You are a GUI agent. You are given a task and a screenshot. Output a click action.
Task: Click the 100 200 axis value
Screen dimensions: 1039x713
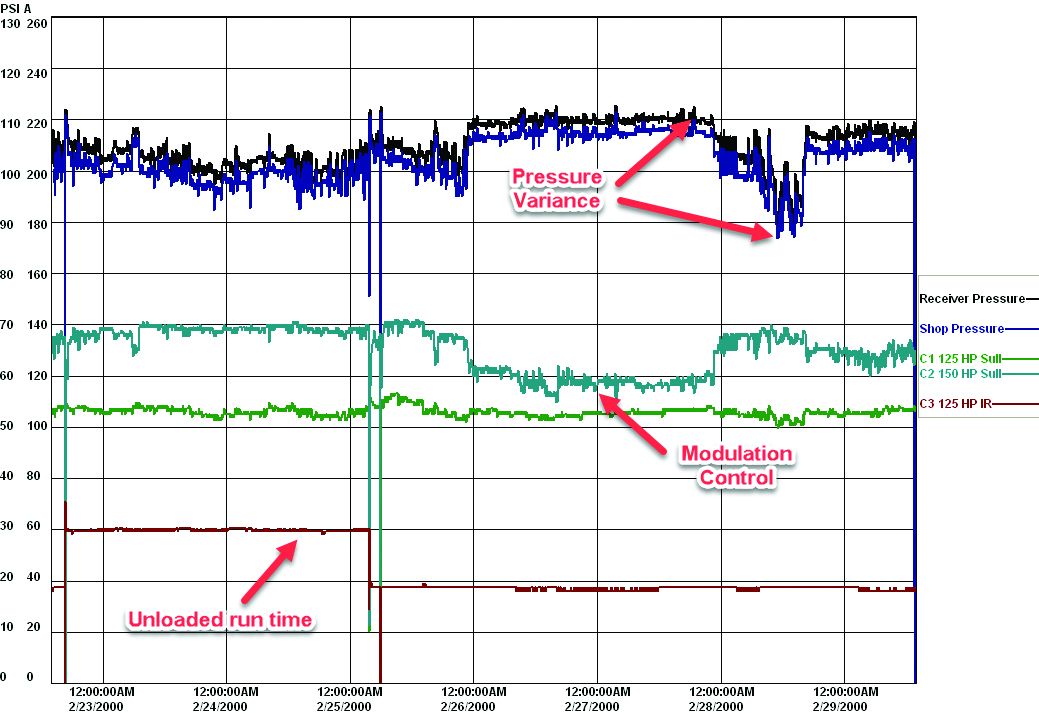[x=24, y=174]
